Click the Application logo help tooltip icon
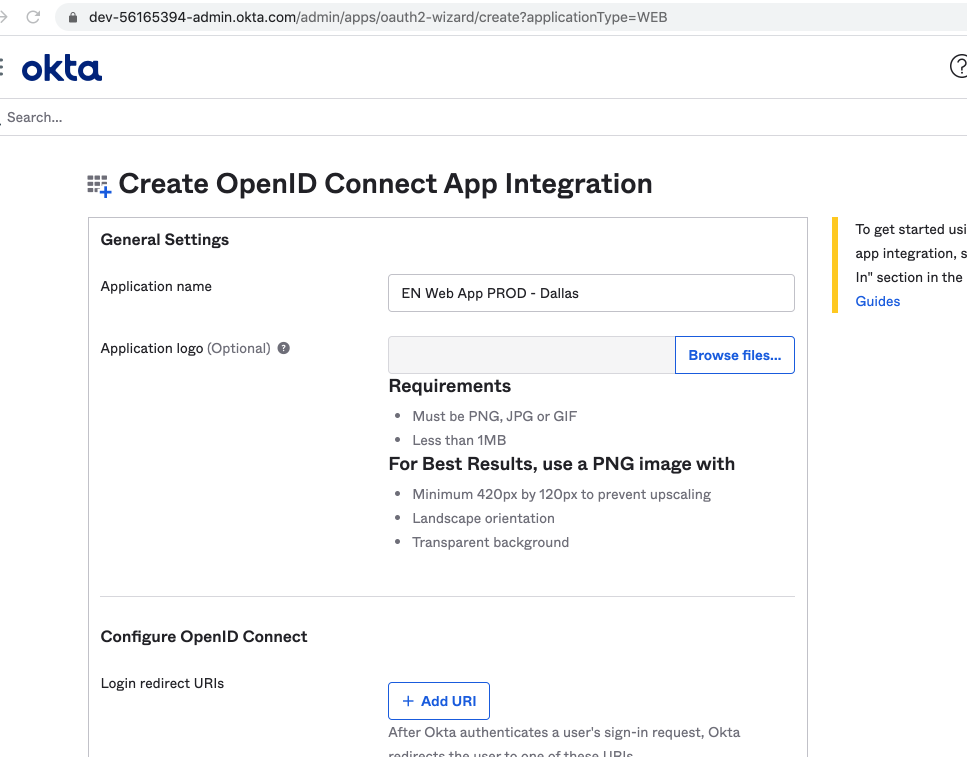Screen dimensions: 967x757 click(x=284, y=349)
